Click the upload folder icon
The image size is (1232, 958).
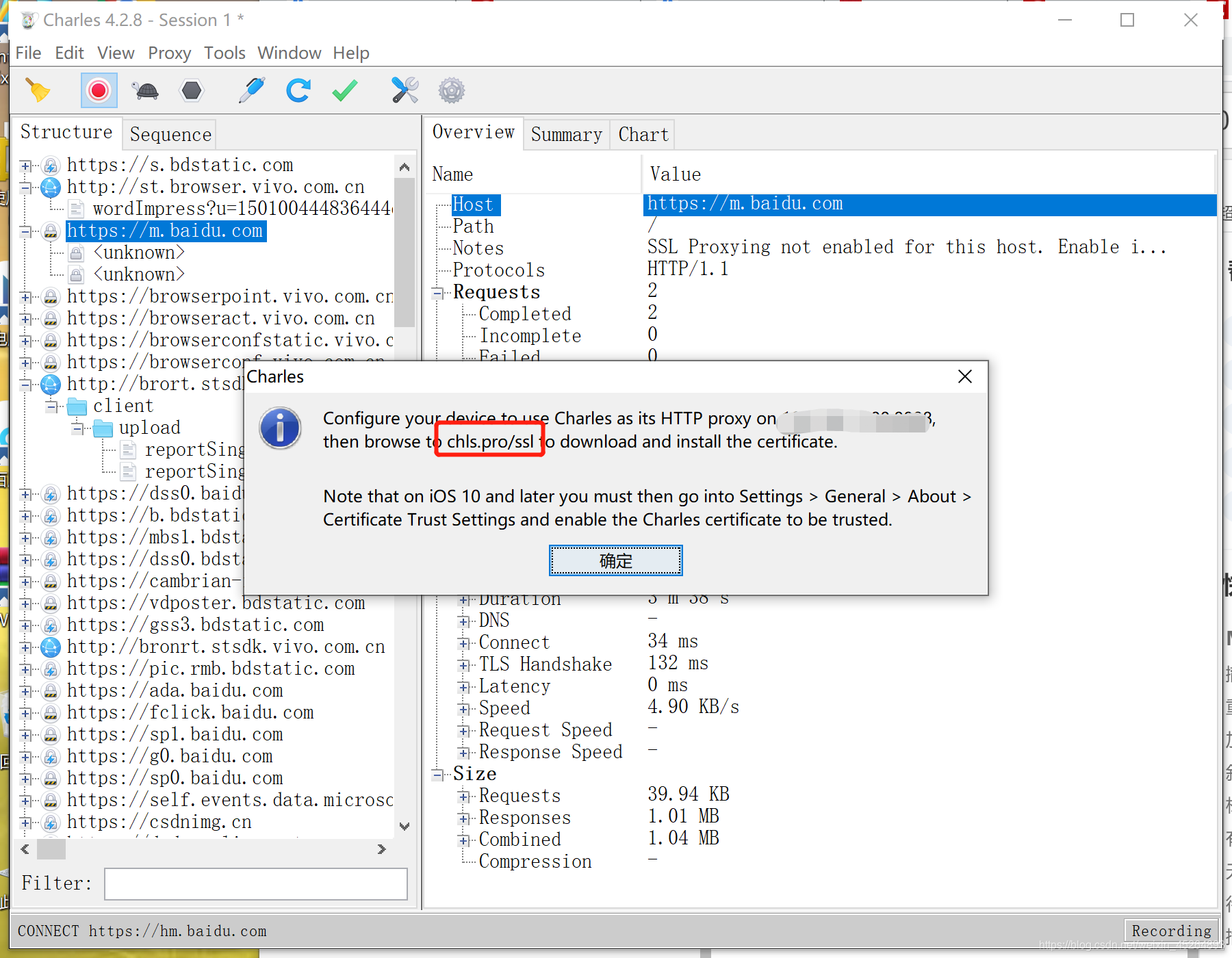[103, 428]
